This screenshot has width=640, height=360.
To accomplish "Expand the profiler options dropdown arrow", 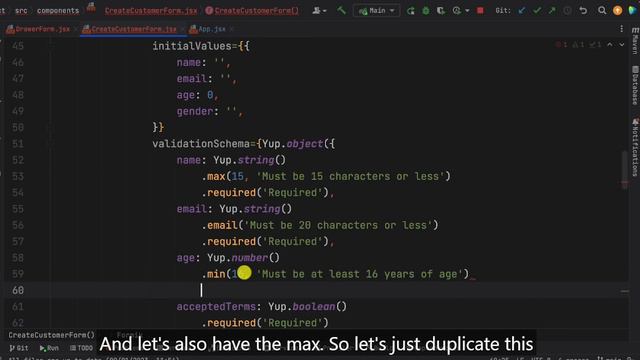I will point(467,11).
